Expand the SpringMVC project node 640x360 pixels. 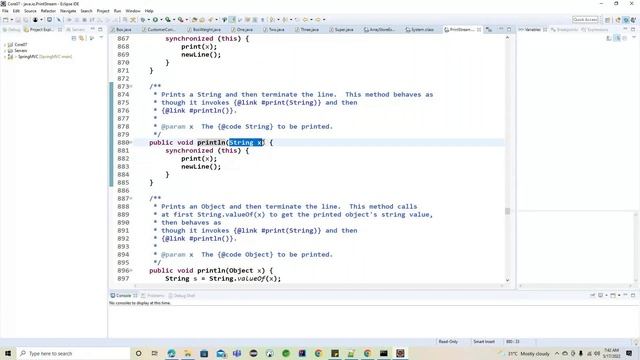(4, 57)
